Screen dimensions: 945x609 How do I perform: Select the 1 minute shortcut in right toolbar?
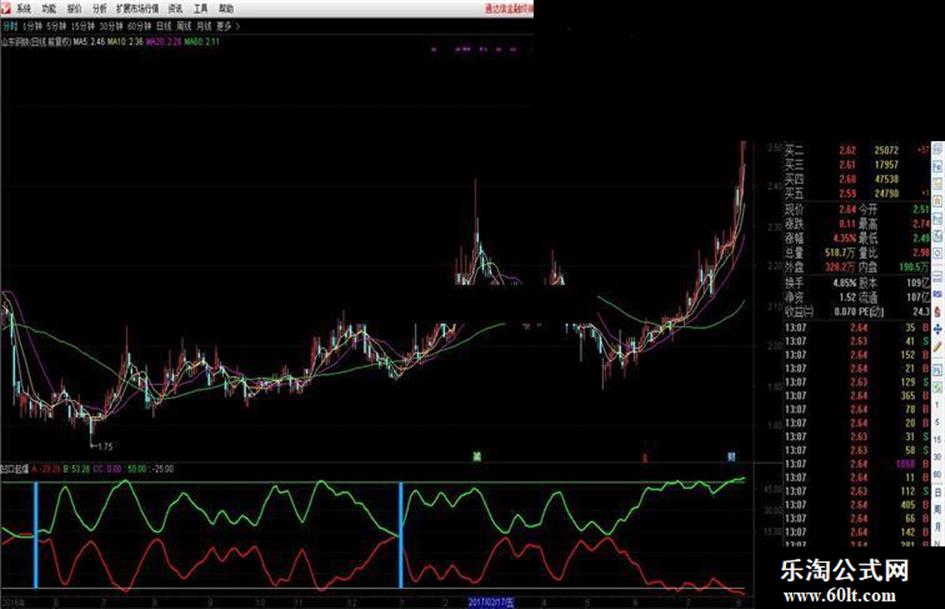tap(938, 405)
